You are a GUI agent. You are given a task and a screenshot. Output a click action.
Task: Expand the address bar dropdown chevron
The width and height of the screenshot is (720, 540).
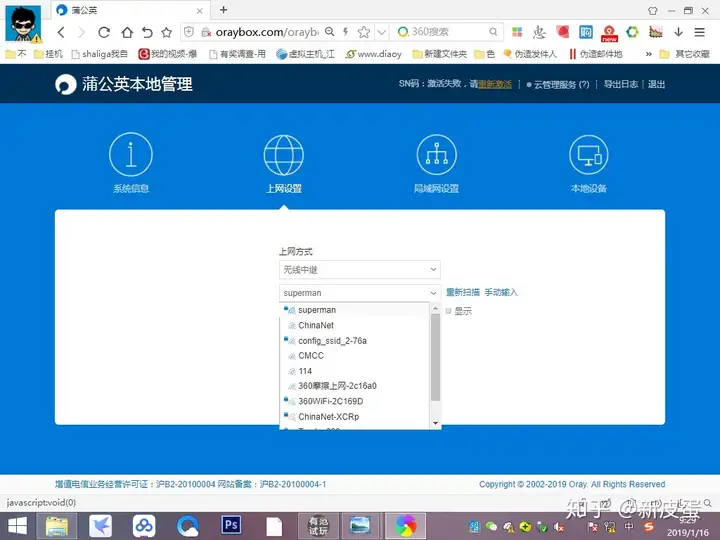click(x=381, y=32)
